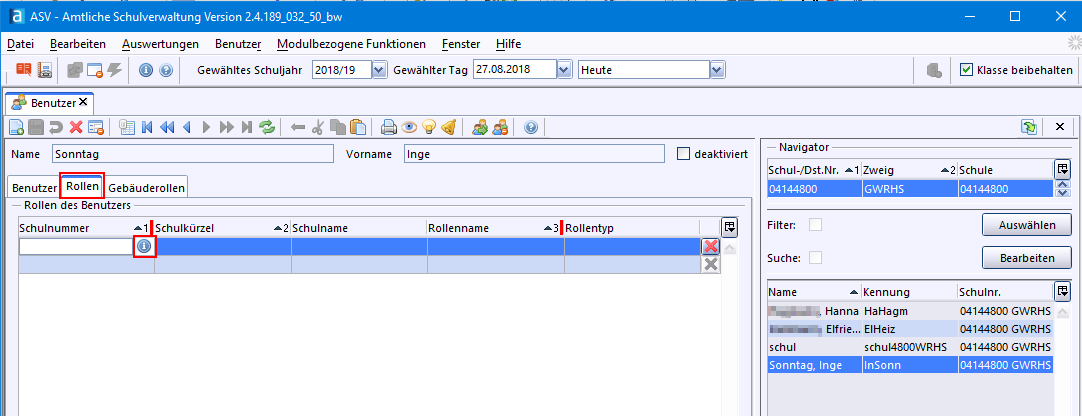This screenshot has width=1082, height=416.
Task: Click the blue info icon in Schulnummer row
Action: (144, 246)
